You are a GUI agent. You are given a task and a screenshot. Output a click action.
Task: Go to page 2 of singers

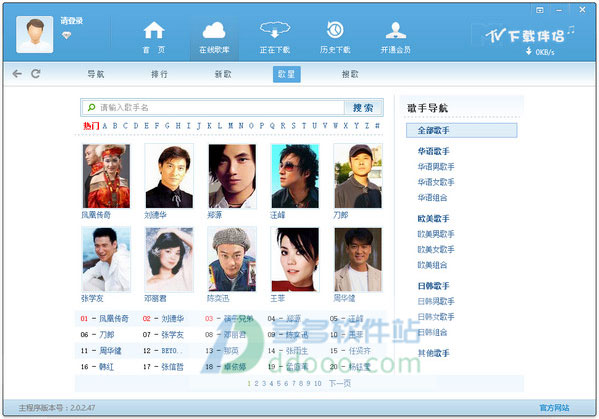256,383
